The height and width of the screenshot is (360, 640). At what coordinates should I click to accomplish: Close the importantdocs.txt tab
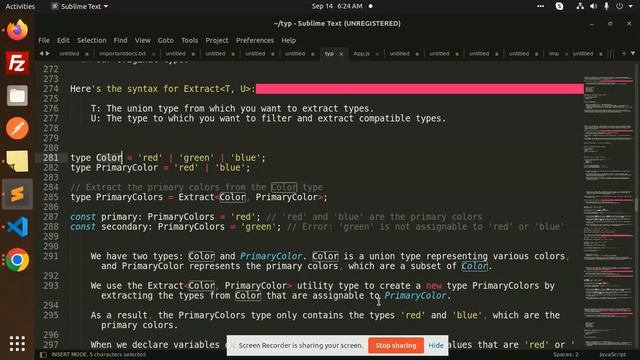coord(153,54)
